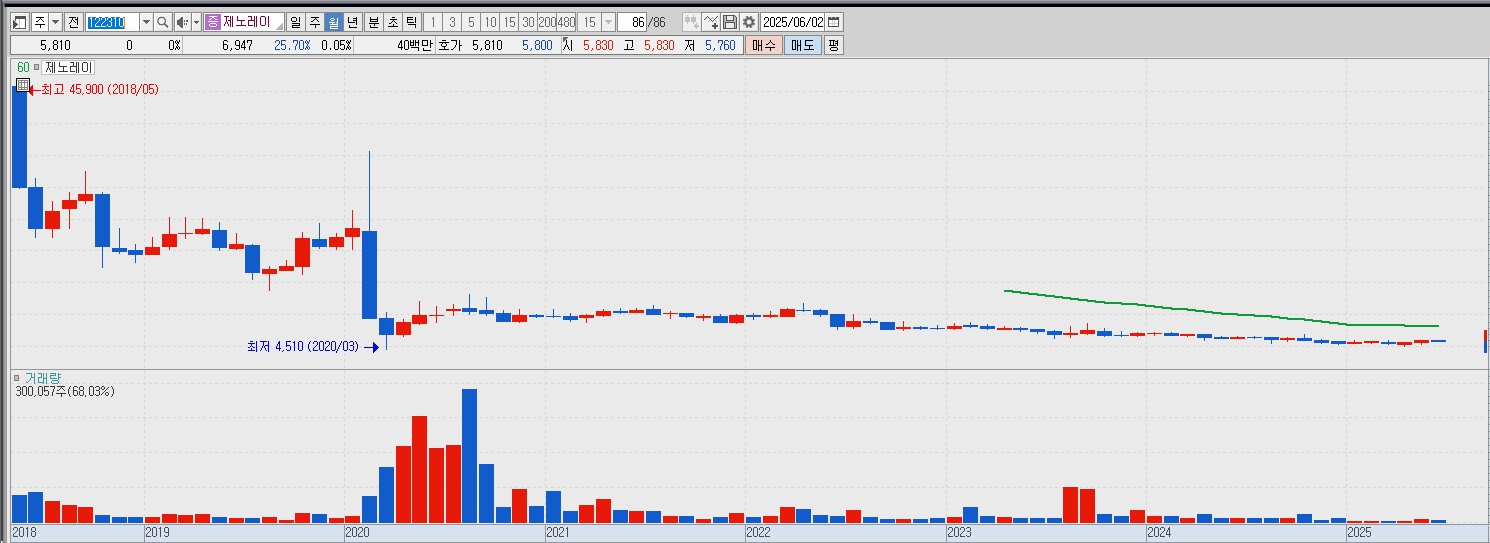Click the current price 5,810 in info bar
This screenshot has height=543, width=1490.
pyautogui.click(x=54, y=46)
